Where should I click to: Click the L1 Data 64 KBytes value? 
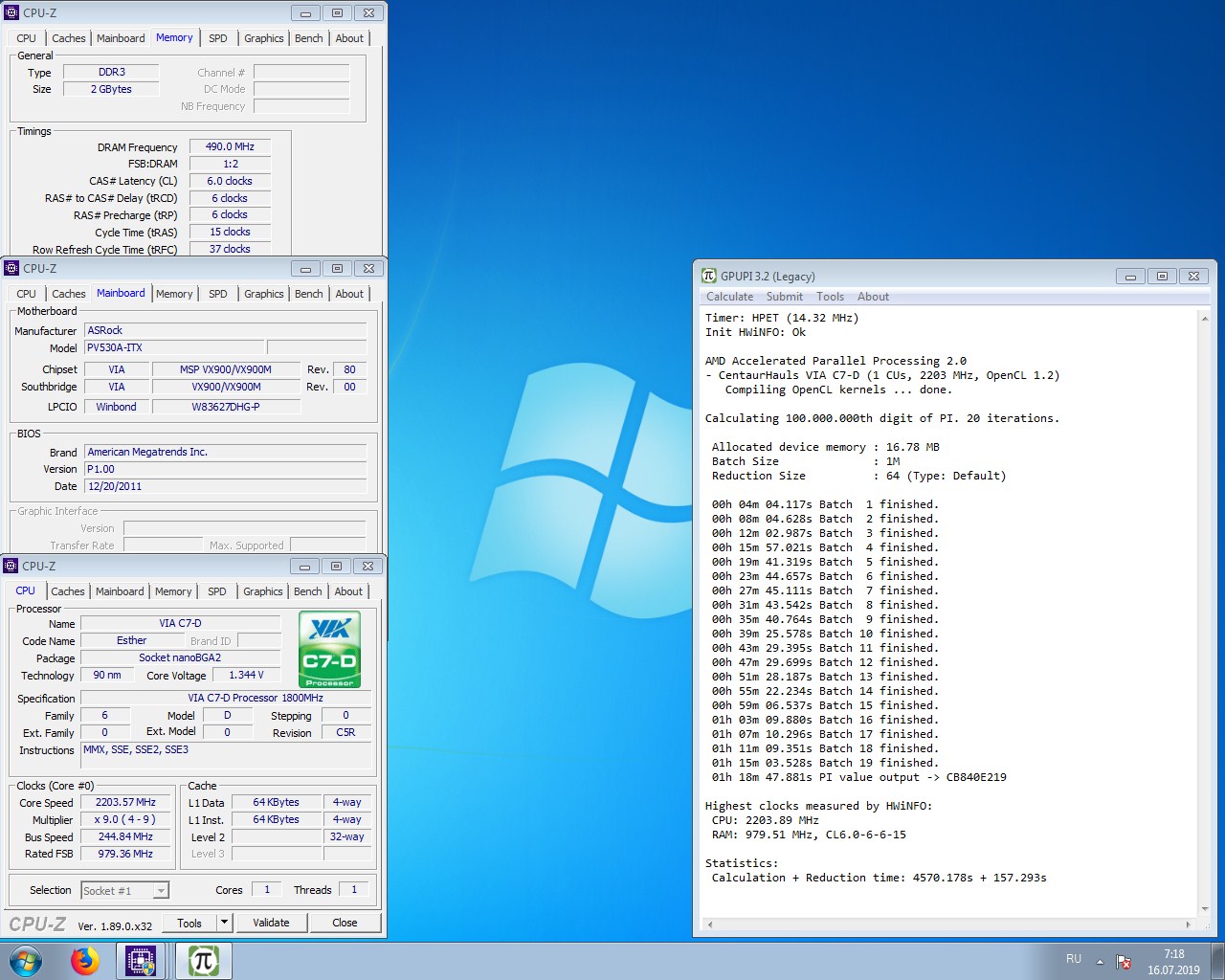coord(276,802)
